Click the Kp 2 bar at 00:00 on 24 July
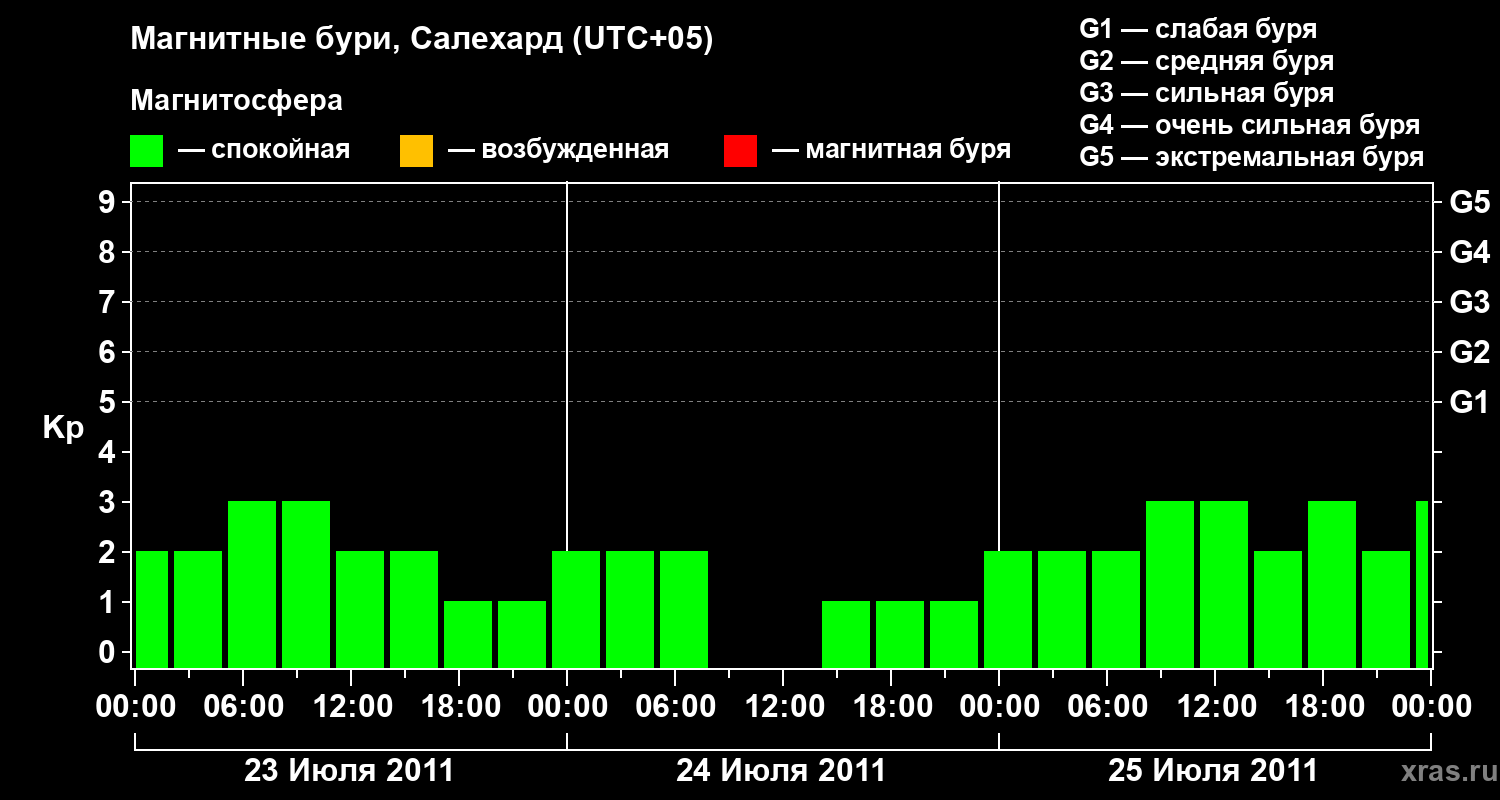 point(576,609)
